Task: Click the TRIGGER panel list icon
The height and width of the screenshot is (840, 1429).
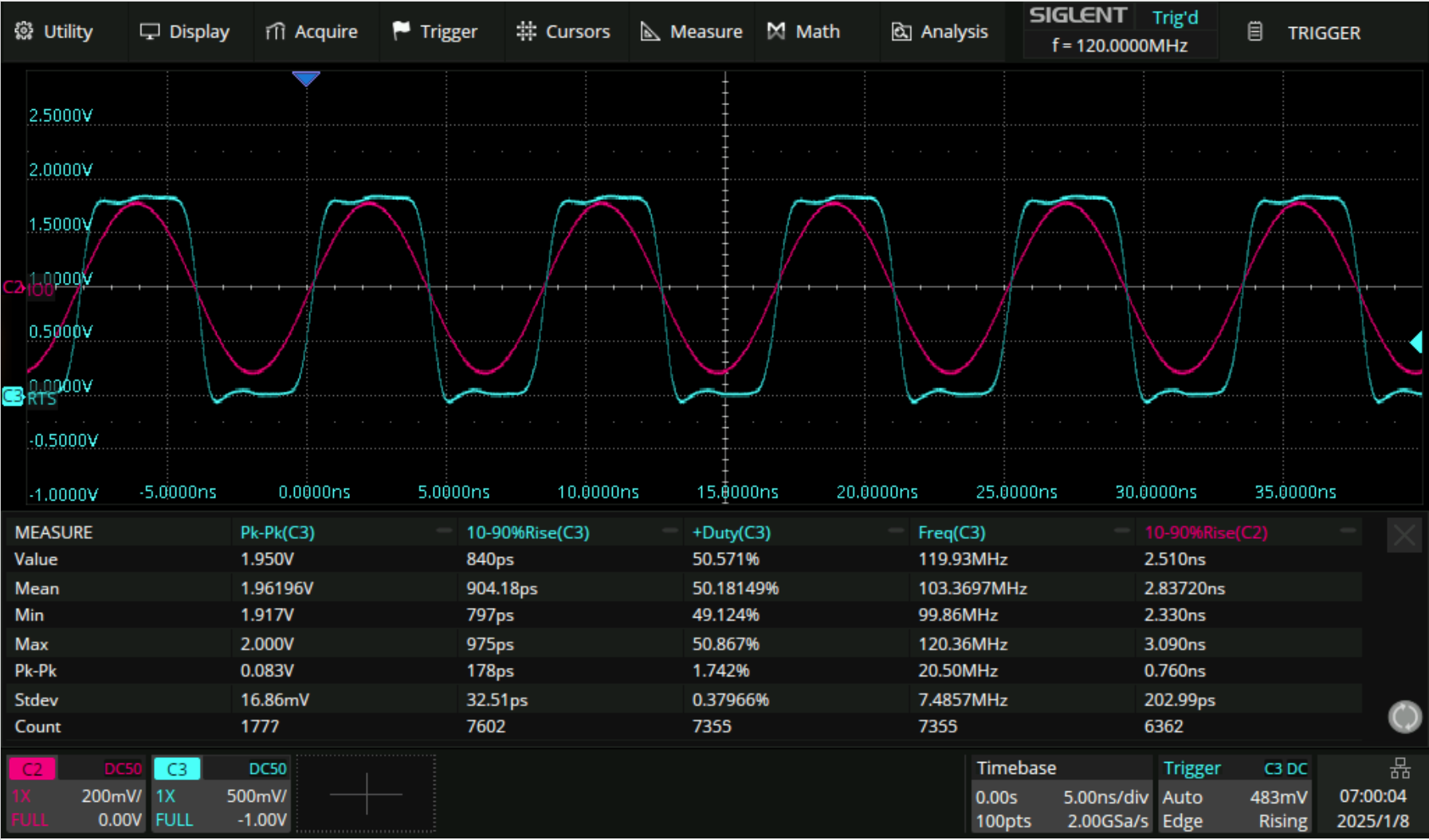Action: coord(1254,32)
